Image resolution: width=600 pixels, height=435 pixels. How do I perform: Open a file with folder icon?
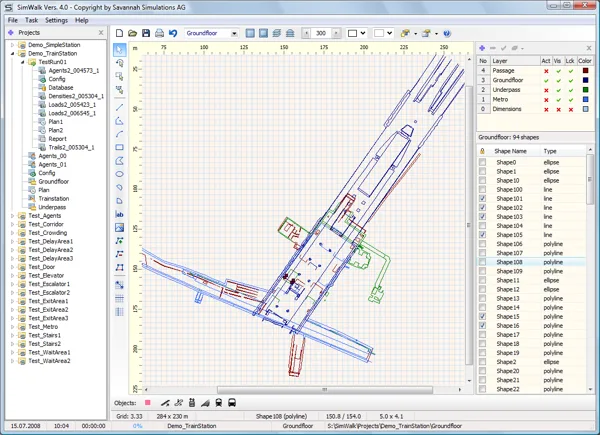click(x=132, y=33)
